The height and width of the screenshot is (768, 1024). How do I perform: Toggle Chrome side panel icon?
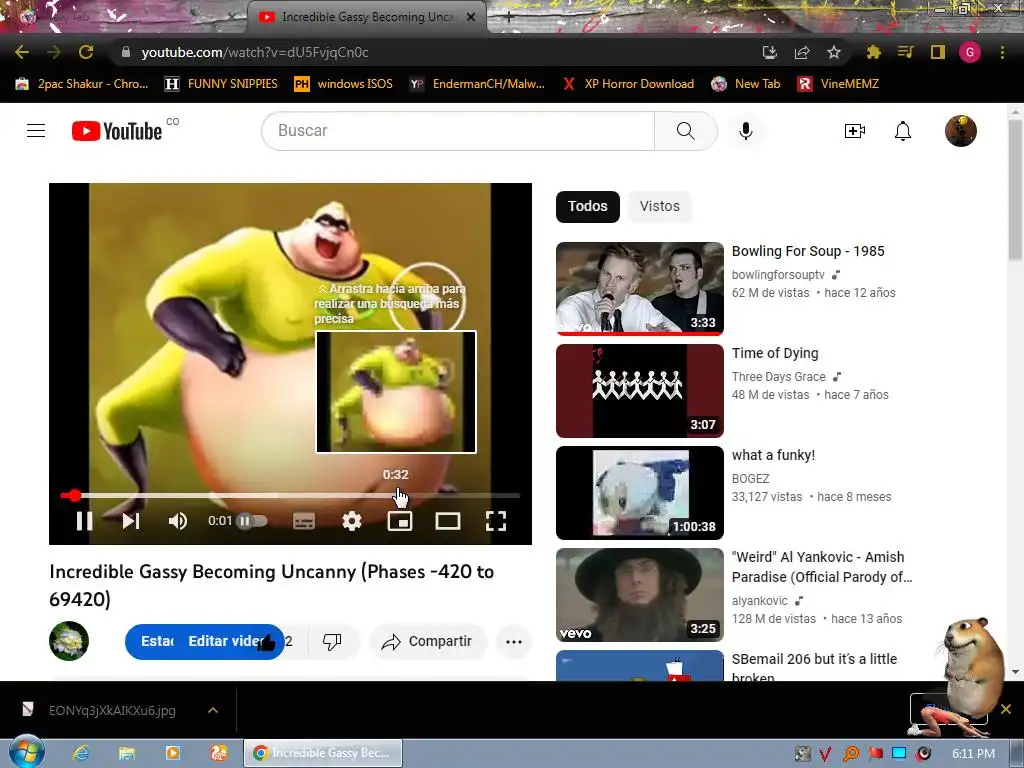938,52
